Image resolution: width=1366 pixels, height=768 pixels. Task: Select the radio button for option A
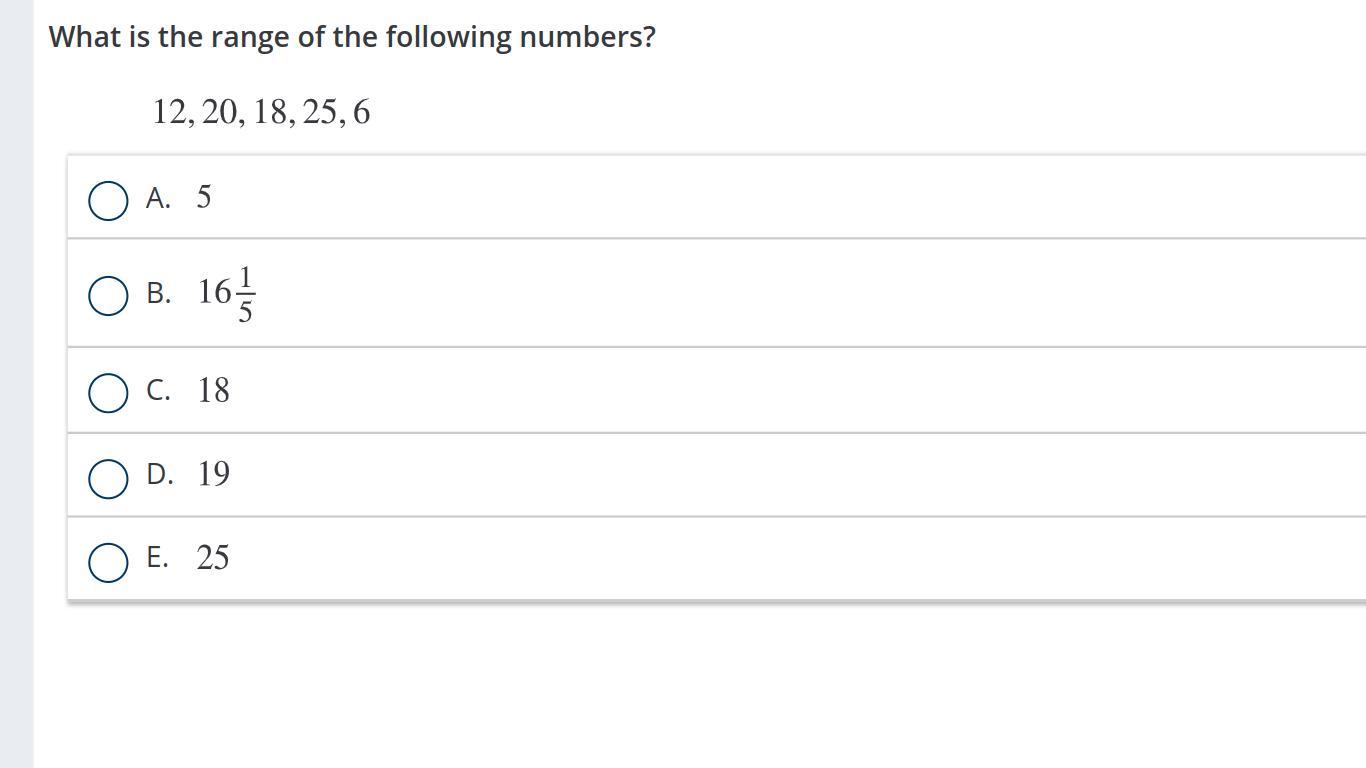coord(108,200)
